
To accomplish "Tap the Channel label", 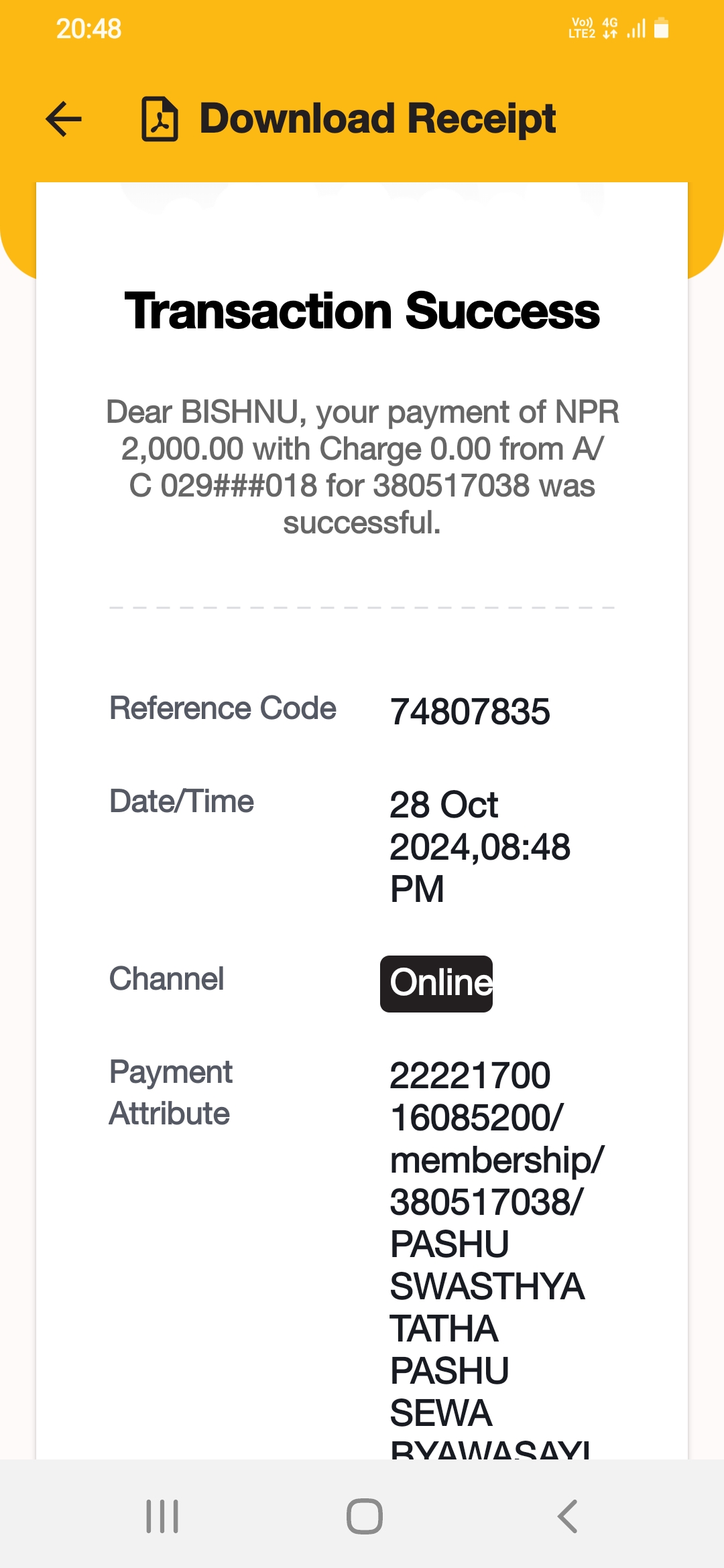I will click(x=166, y=979).
